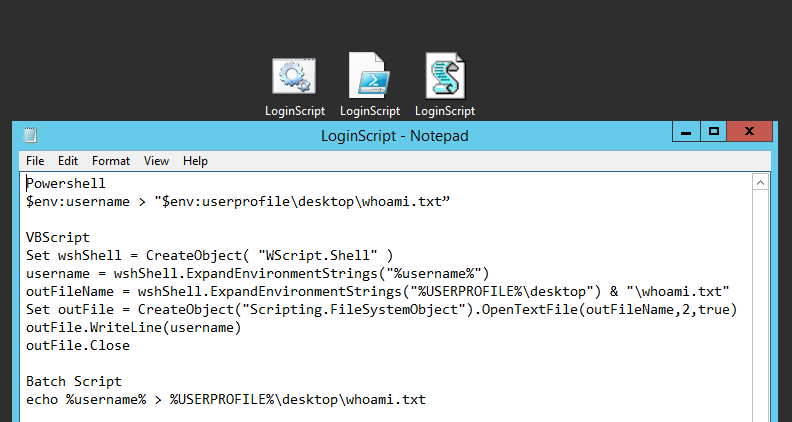Click the 'outFile.WriteLine(username)' line

[x=134, y=327]
